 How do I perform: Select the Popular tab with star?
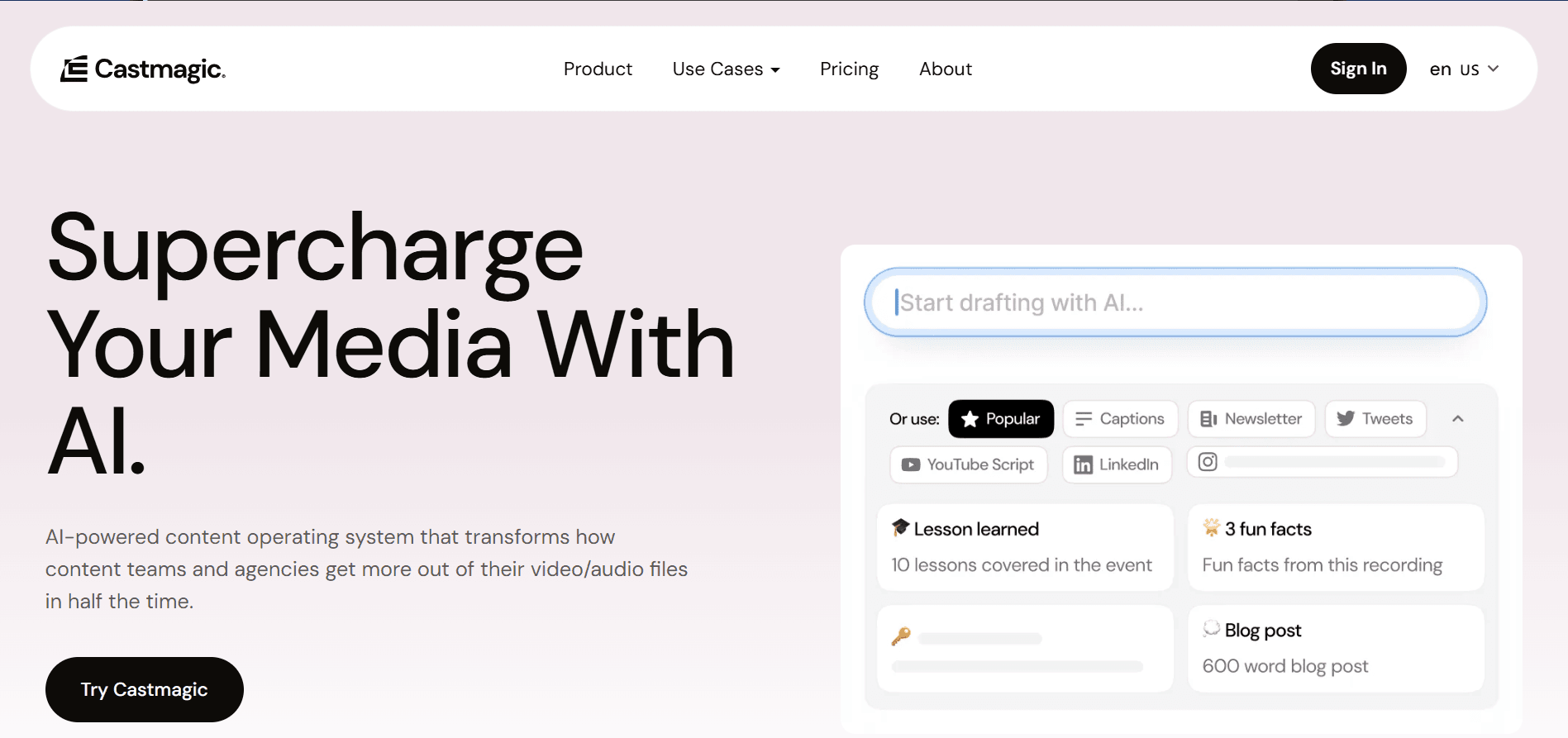(1001, 419)
